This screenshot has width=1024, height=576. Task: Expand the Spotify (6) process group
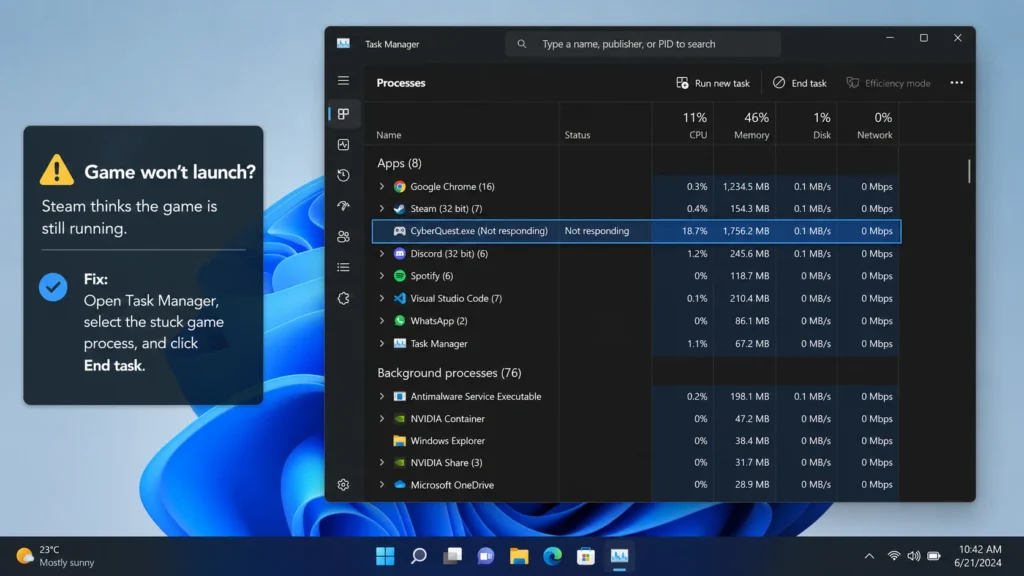click(x=382, y=276)
